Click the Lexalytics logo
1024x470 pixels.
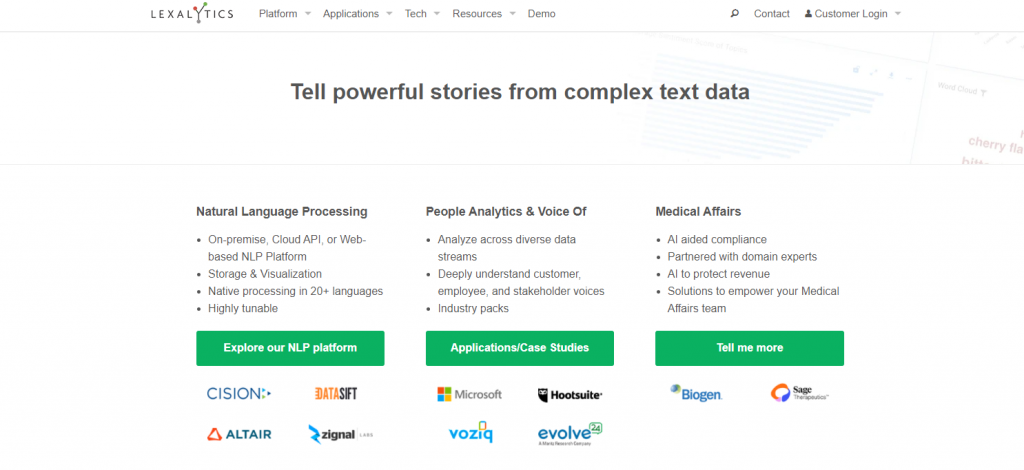(192, 14)
